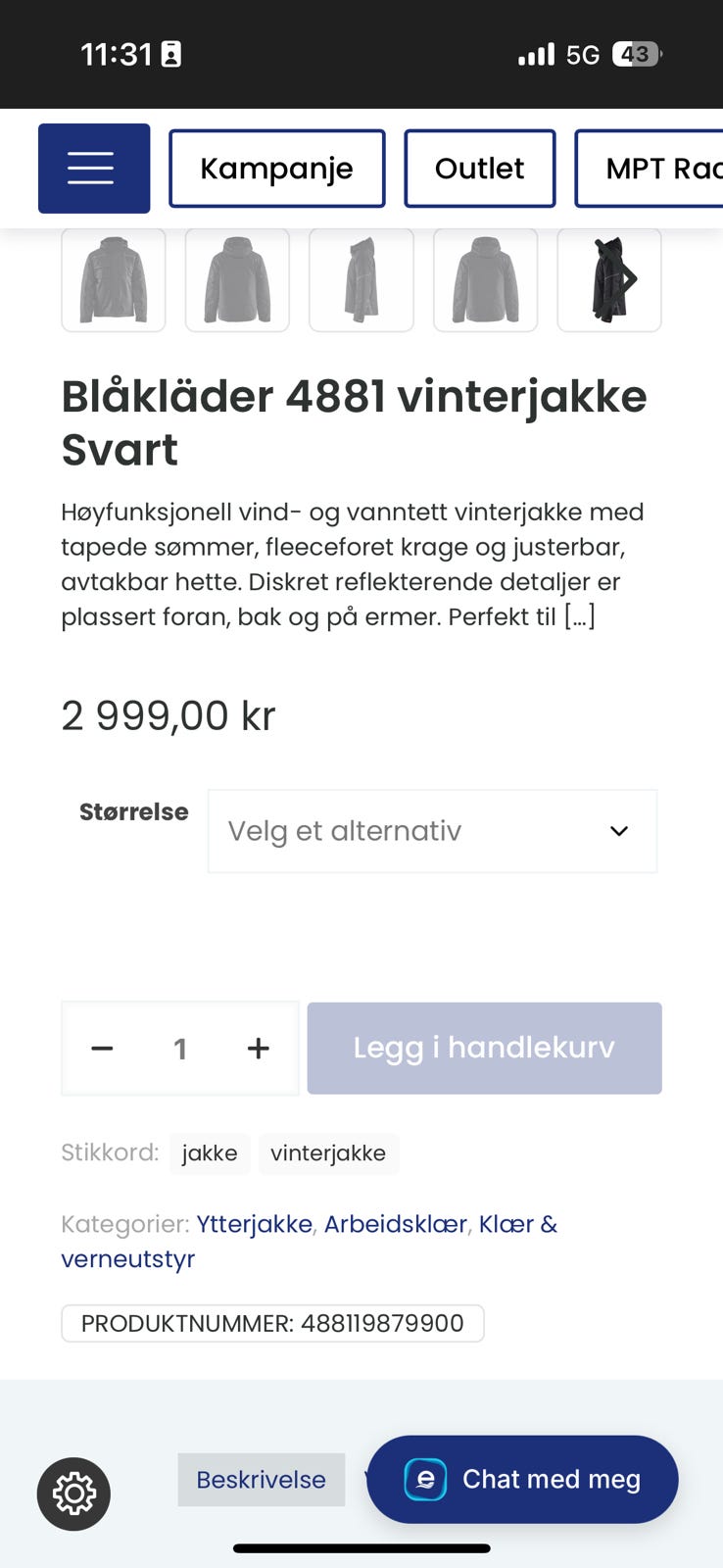The height and width of the screenshot is (1568, 723).
Task: Expand size options via chevron arrow
Action: [618, 831]
